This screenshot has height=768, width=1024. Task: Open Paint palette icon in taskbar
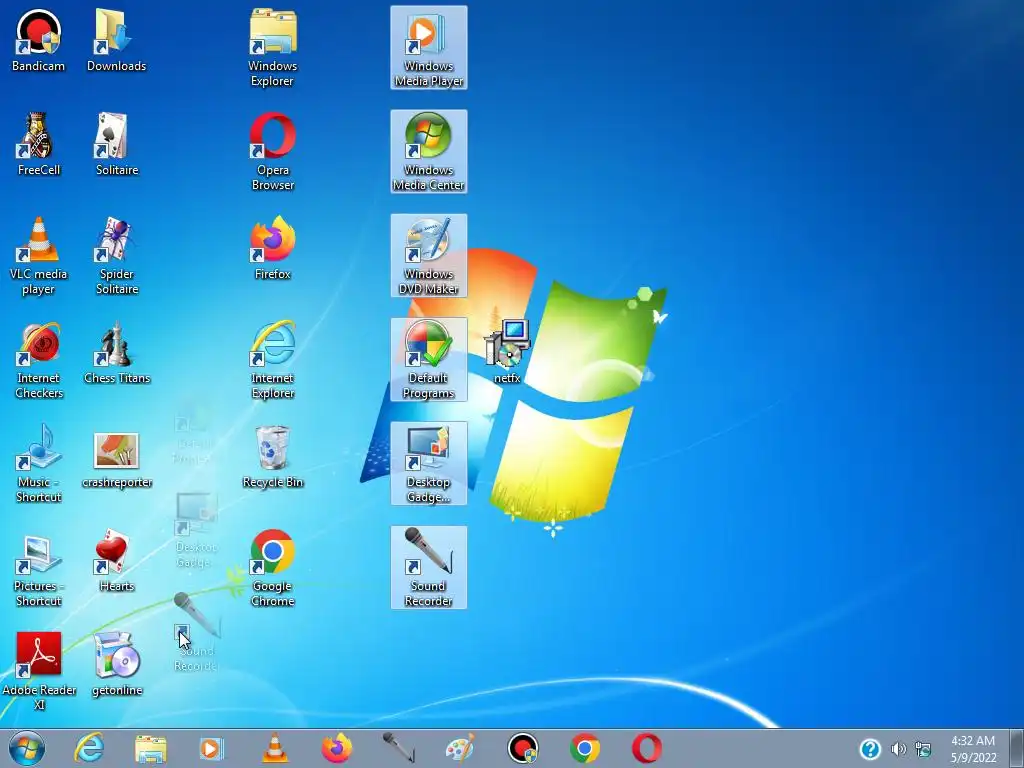460,748
